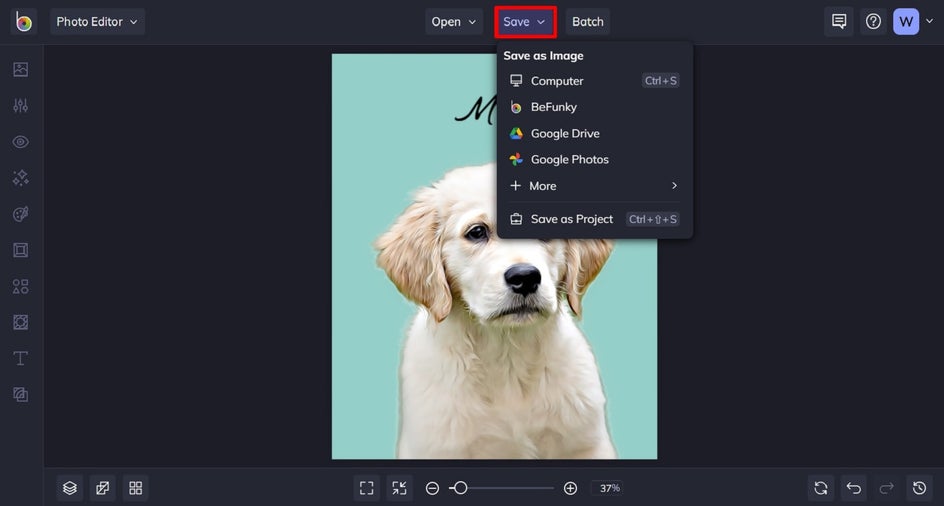Save image to Google Drive

pos(595,133)
